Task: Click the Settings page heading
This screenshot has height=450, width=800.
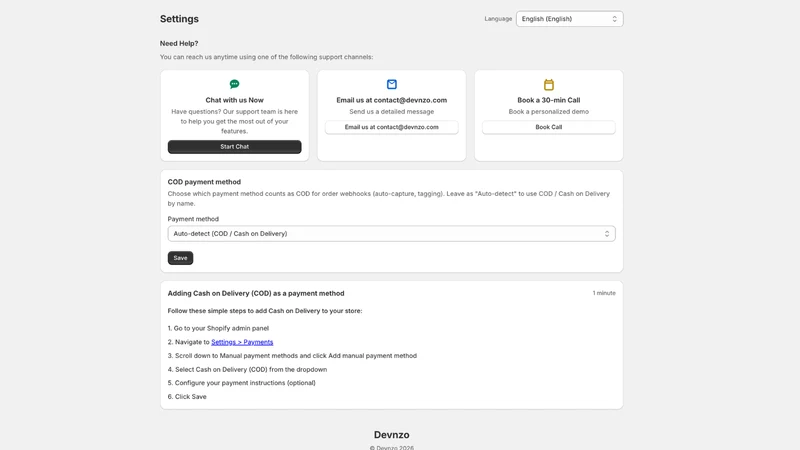Action: click(x=179, y=19)
